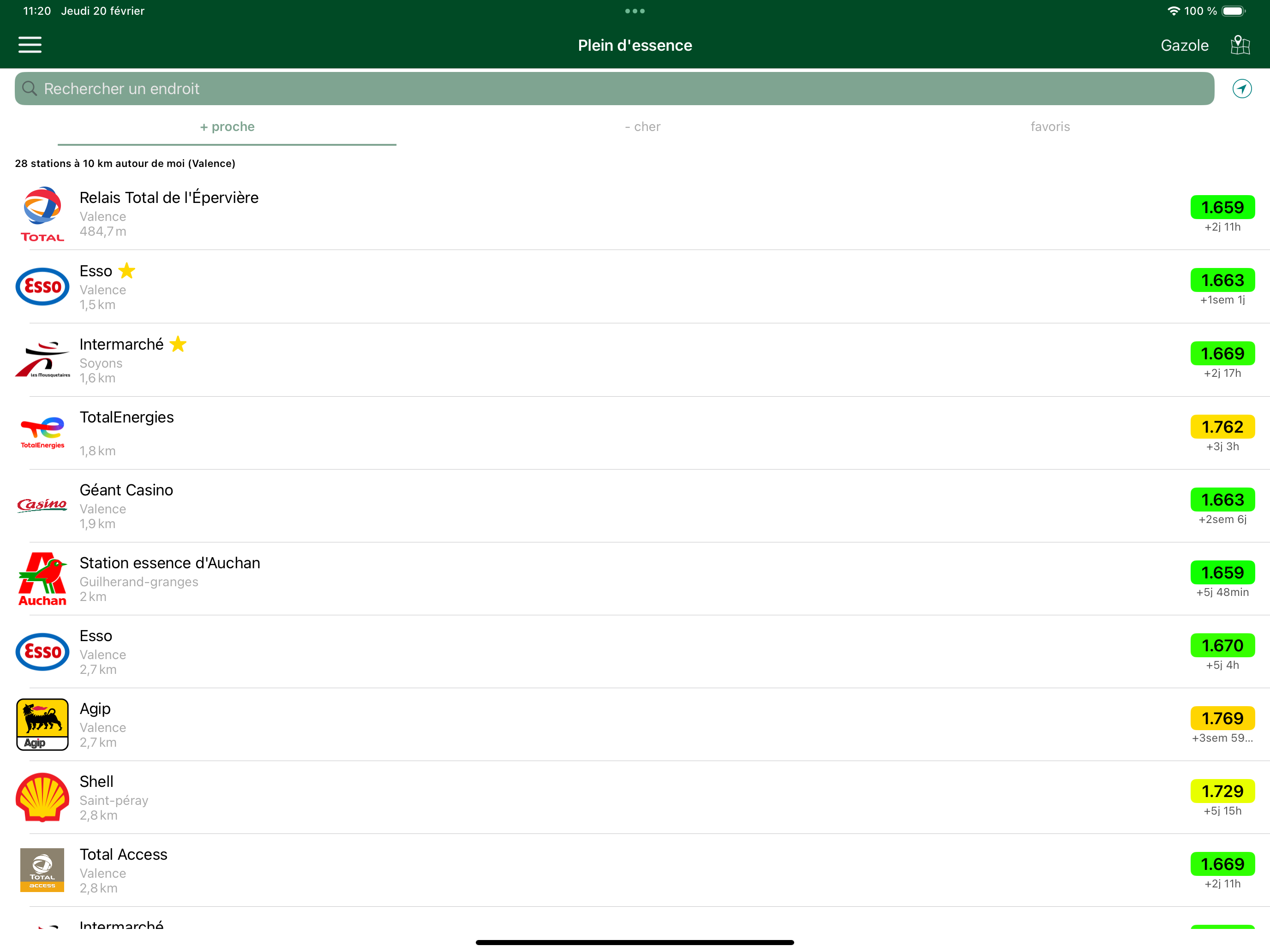Switch to the 'favoris' tab
This screenshot has width=1270, height=952.
pyautogui.click(x=1050, y=127)
